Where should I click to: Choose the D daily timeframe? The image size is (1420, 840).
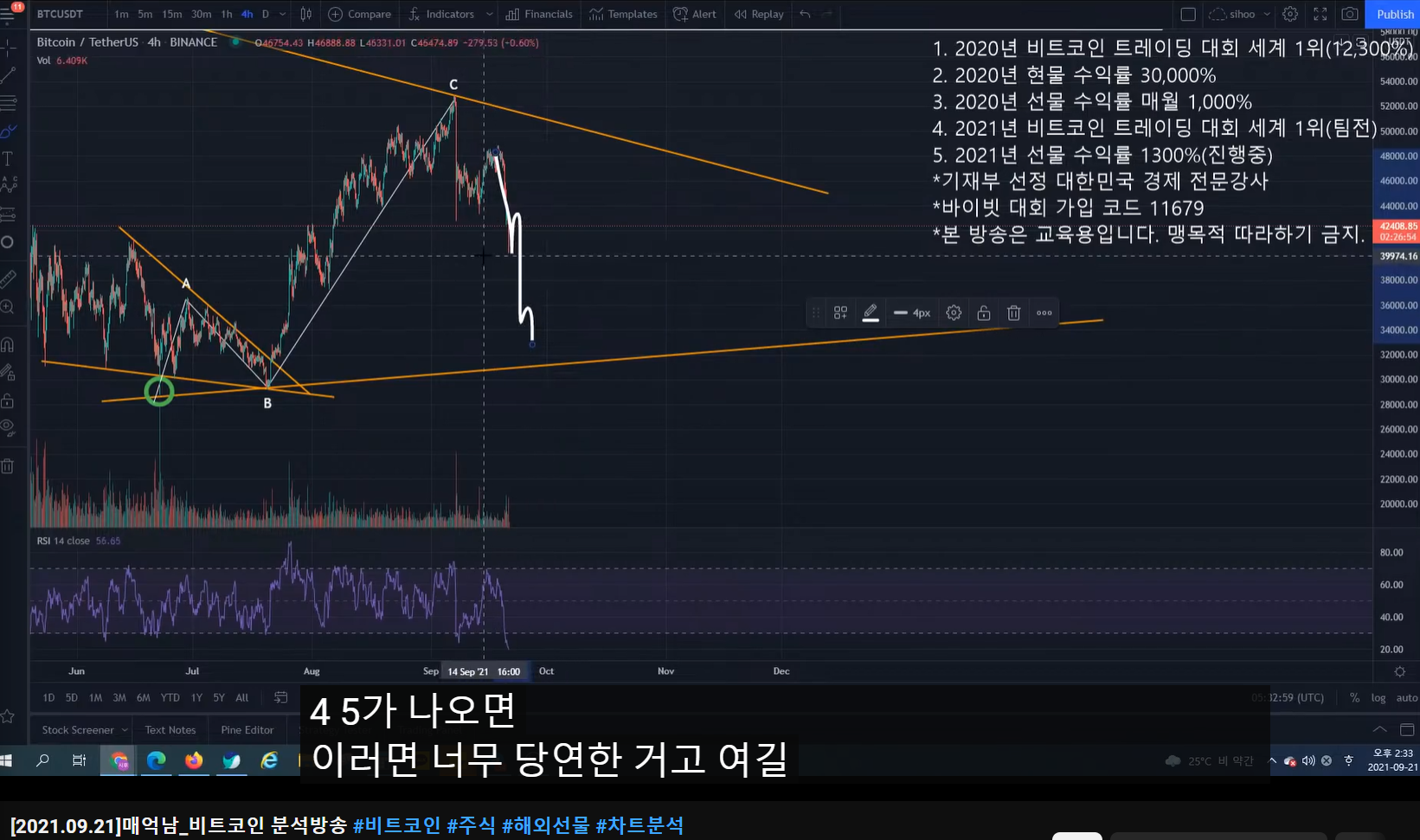pos(266,14)
